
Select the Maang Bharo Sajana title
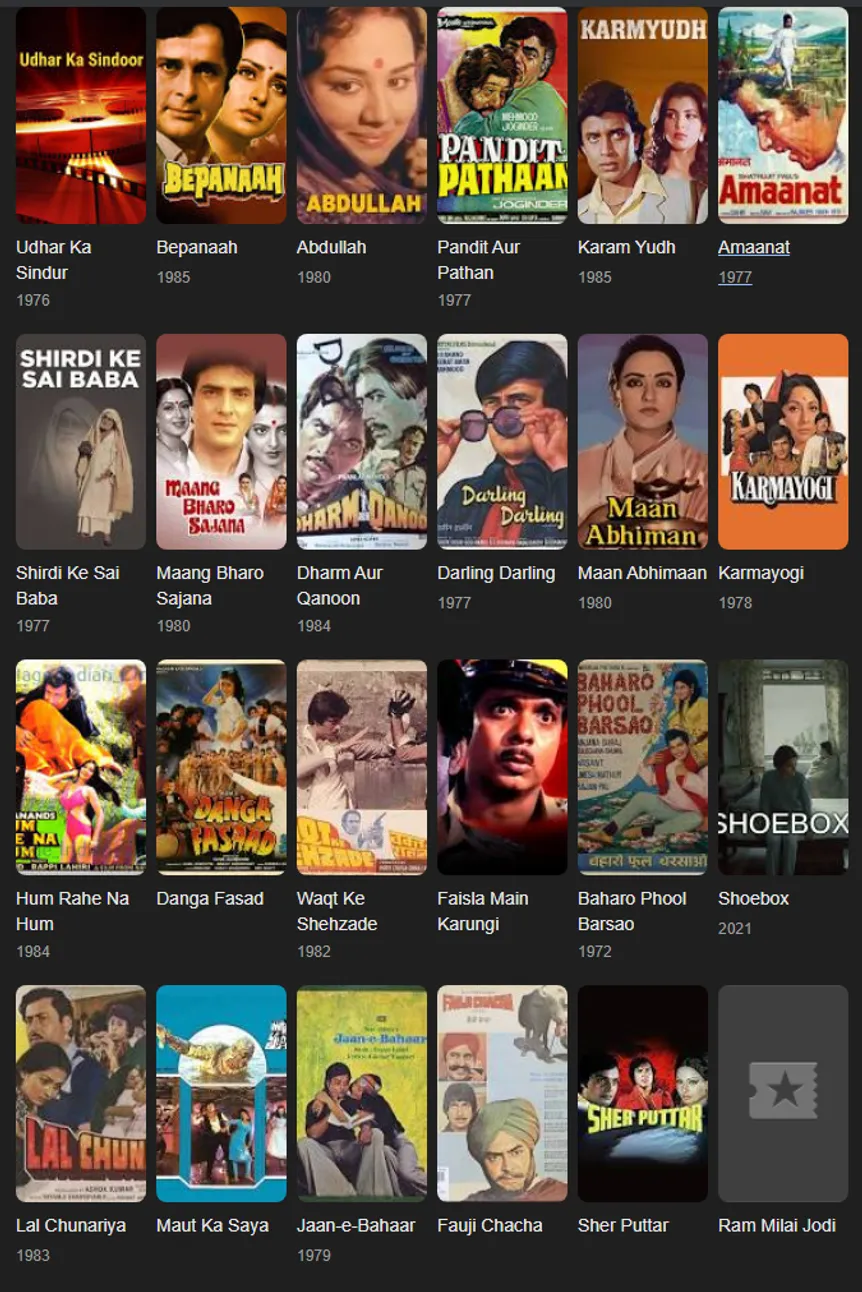point(210,585)
